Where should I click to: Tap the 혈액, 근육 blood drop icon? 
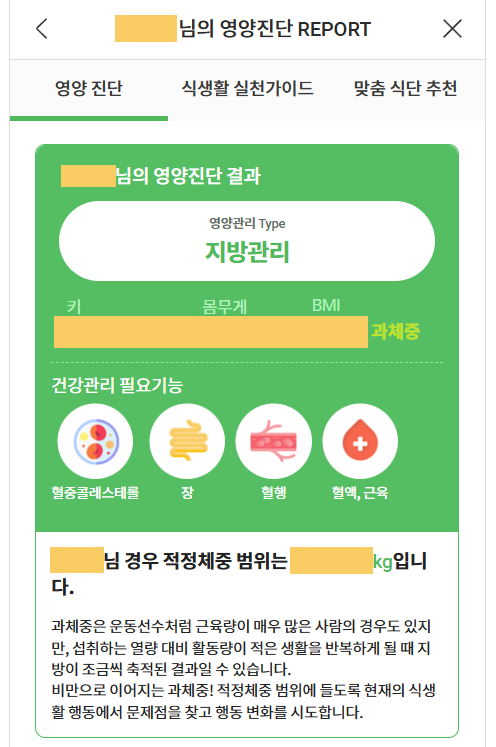(360, 441)
